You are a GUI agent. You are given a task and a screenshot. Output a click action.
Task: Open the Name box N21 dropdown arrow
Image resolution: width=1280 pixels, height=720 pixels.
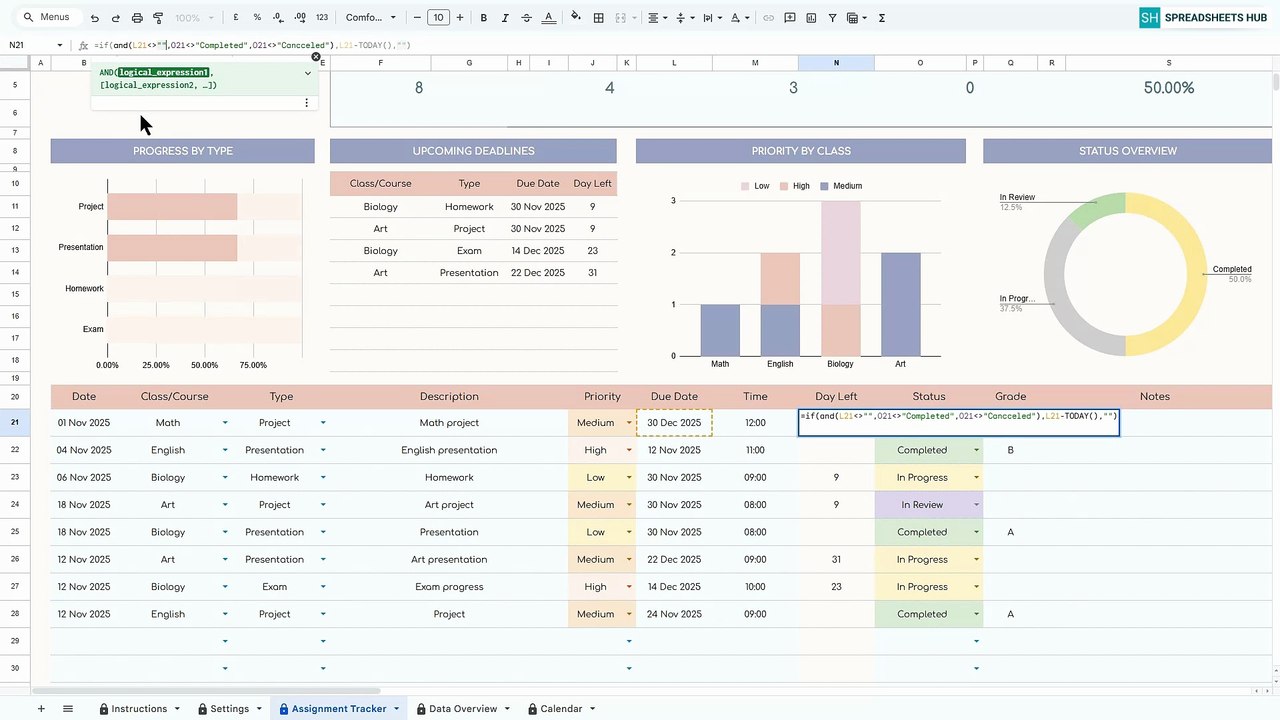60,45
